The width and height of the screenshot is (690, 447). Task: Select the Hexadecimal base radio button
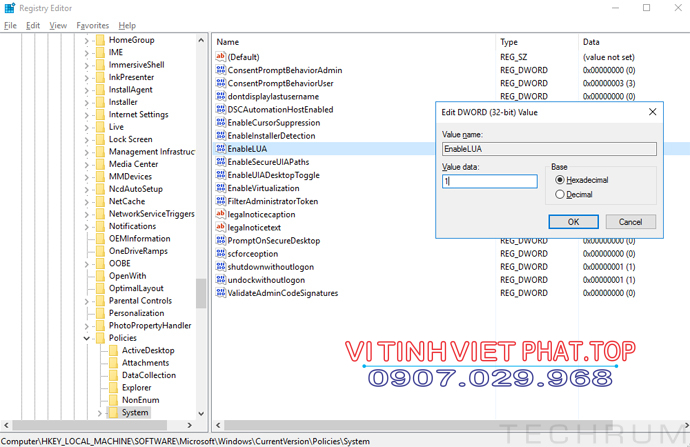pos(560,181)
